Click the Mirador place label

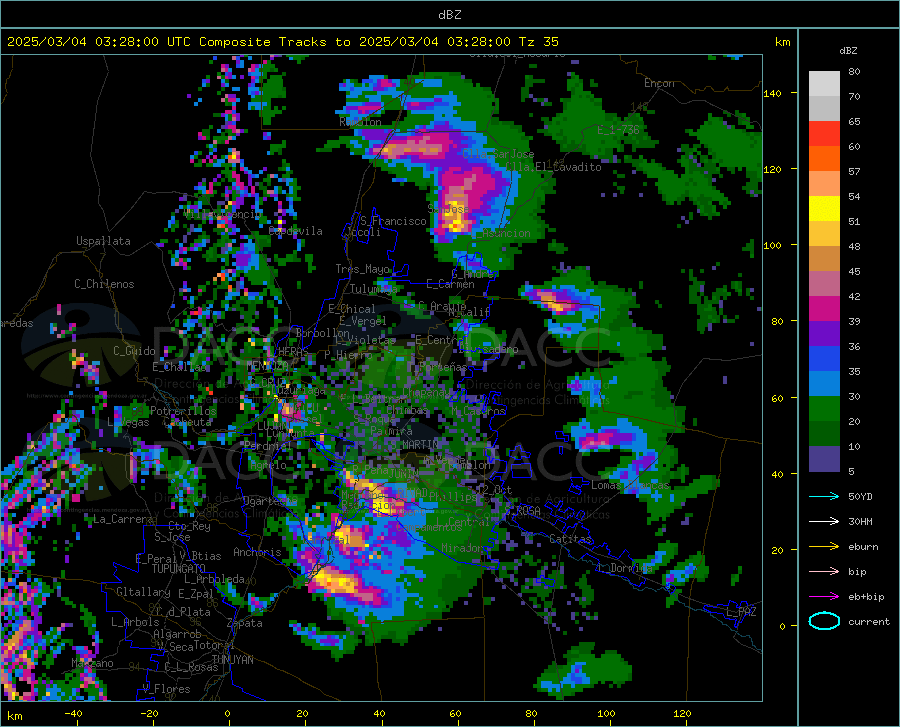point(462,549)
